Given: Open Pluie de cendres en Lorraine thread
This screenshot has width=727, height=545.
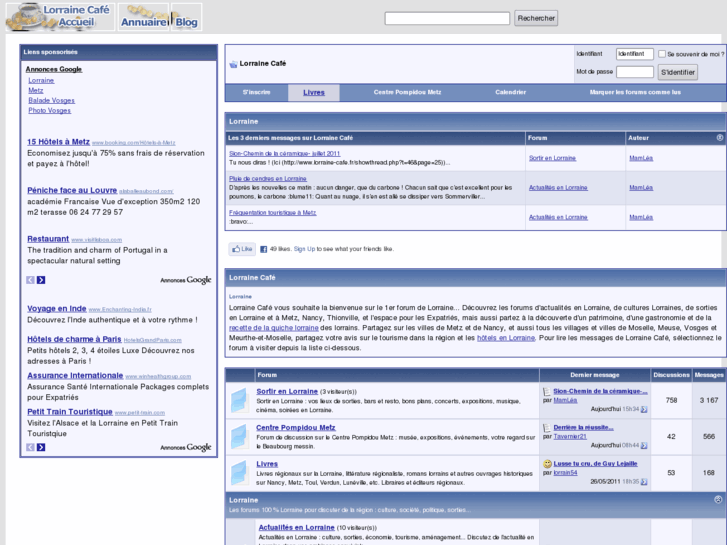Looking at the screenshot, I should [x=268, y=179].
